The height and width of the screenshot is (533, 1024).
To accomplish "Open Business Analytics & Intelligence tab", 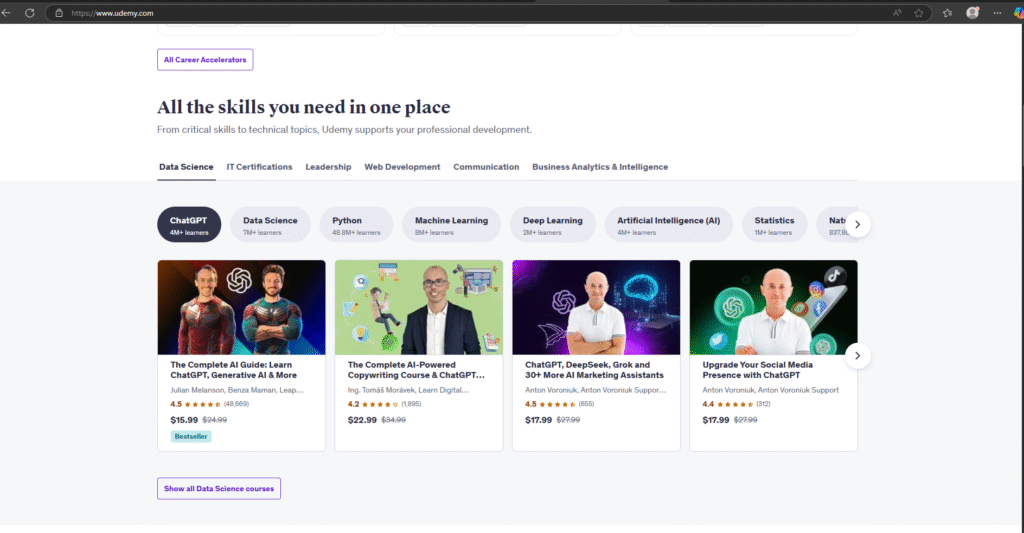I will [600, 167].
